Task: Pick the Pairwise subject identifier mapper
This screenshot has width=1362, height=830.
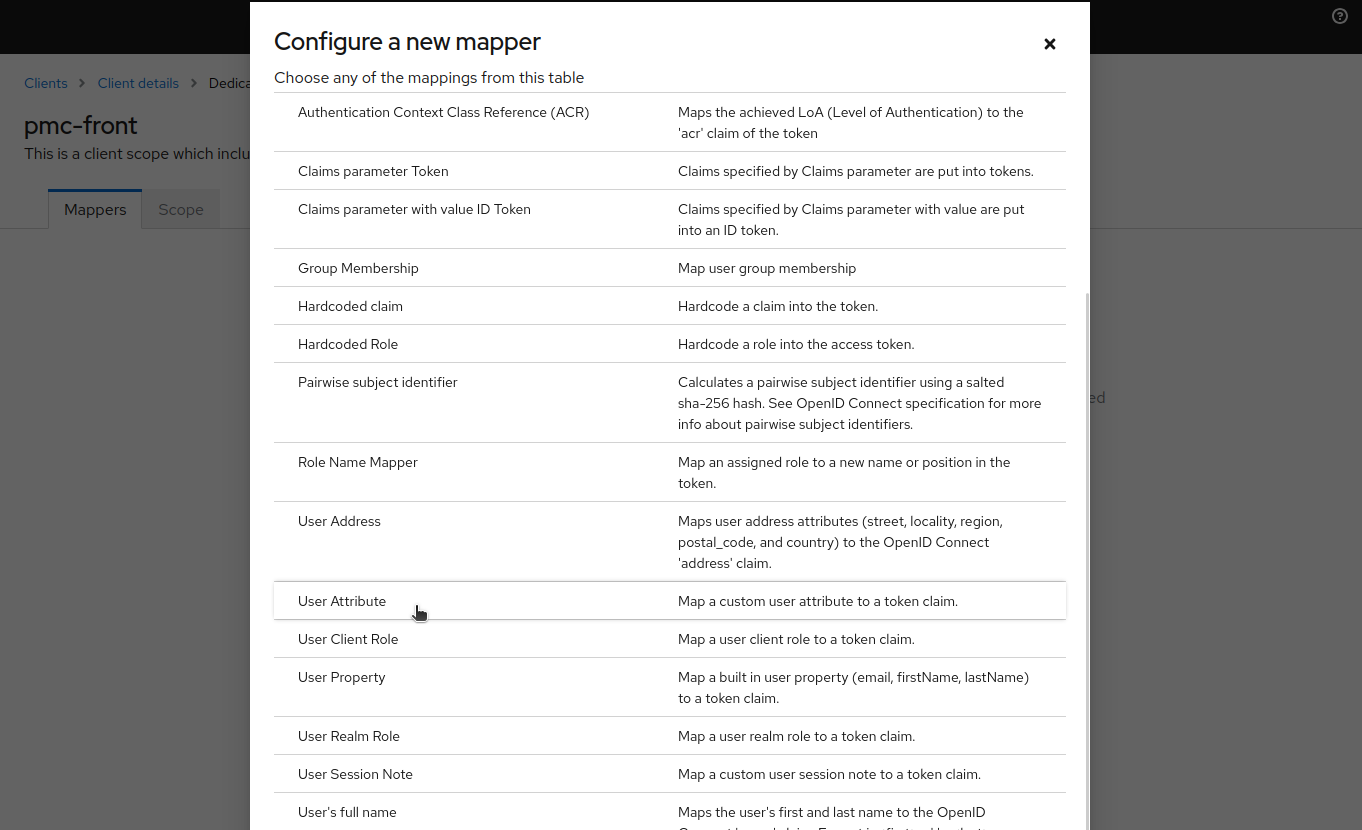Action: pos(377,382)
